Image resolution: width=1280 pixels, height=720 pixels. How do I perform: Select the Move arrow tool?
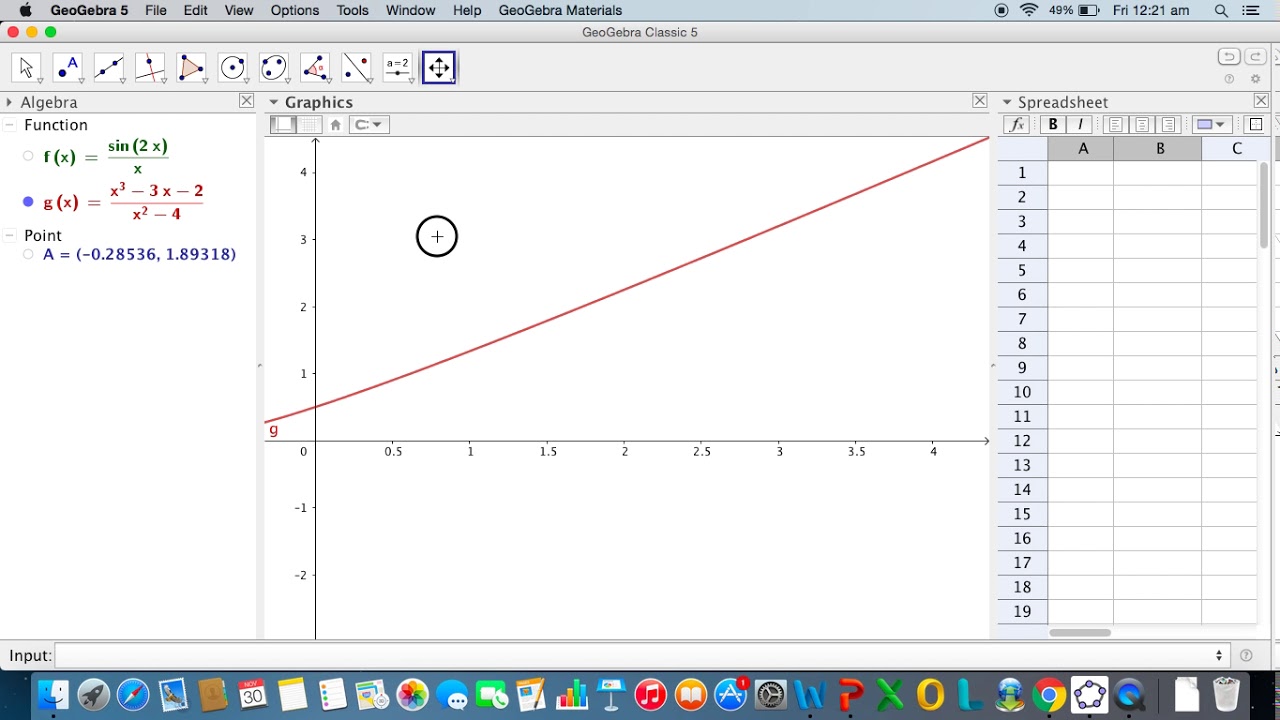pos(26,68)
